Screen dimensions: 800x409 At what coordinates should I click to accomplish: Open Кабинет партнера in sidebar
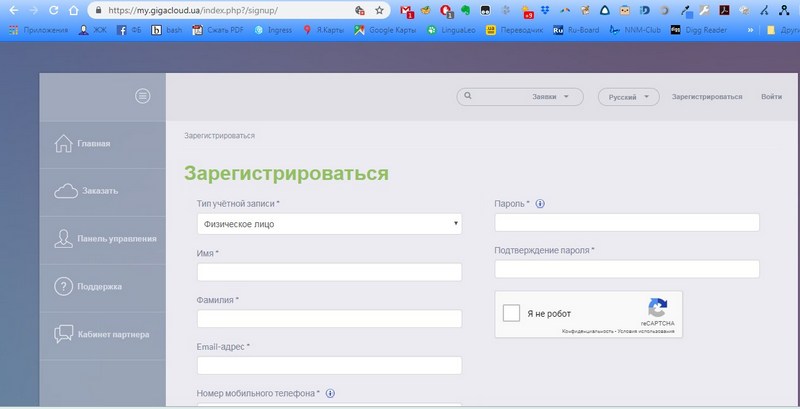coord(103,336)
